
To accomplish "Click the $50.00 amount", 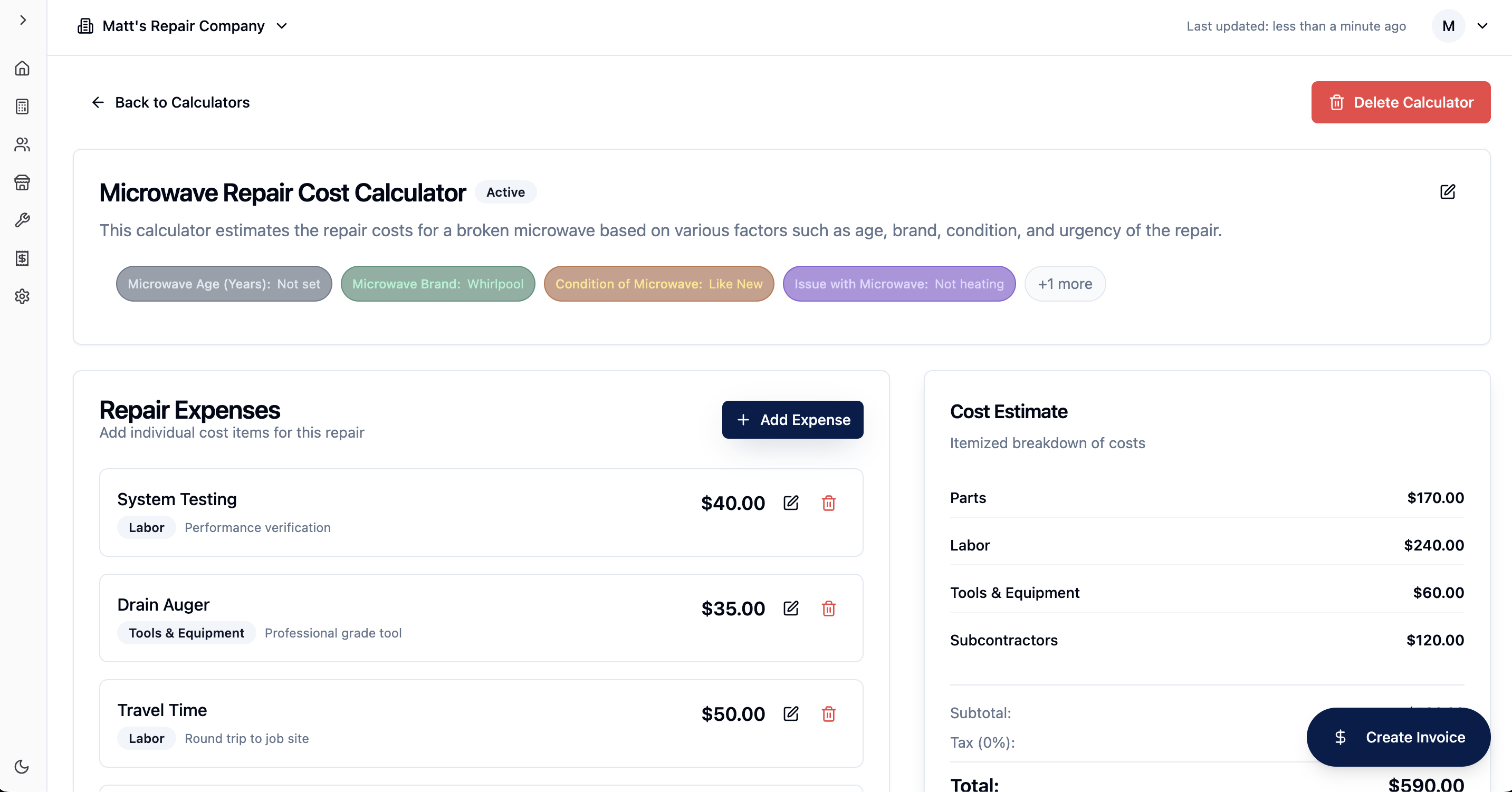I will click(732, 714).
